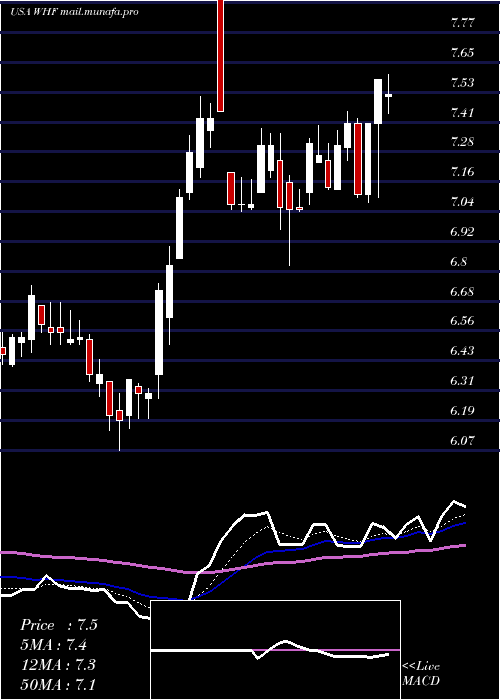Click the MACD line inside the inset box
Image resolution: width=500 pixels, height=700 pixels.
click(270, 650)
